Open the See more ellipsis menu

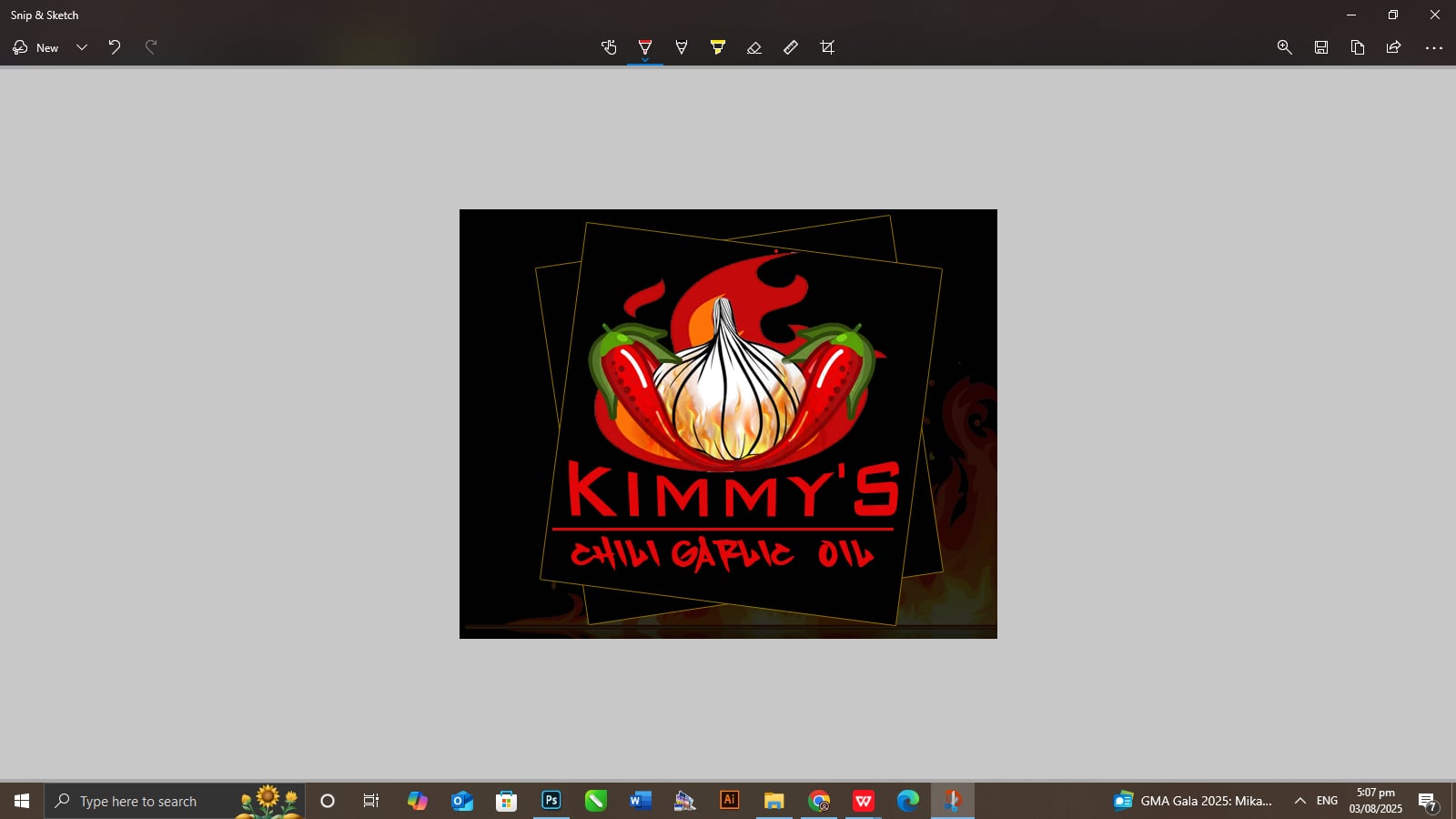pyautogui.click(x=1434, y=47)
